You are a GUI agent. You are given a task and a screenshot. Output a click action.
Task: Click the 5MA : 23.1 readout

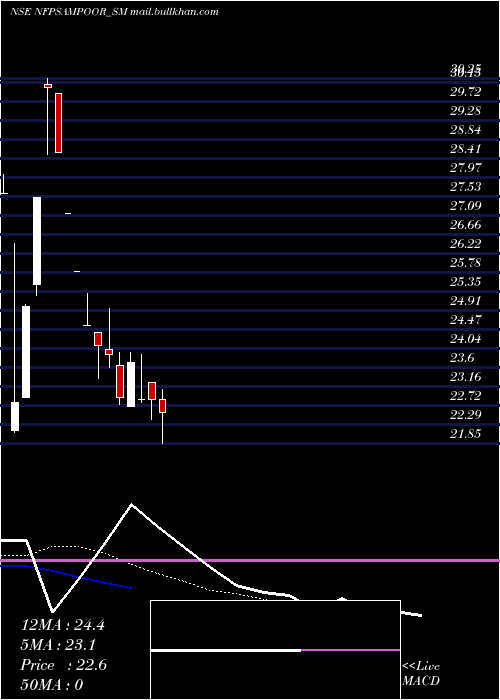(x=58, y=645)
